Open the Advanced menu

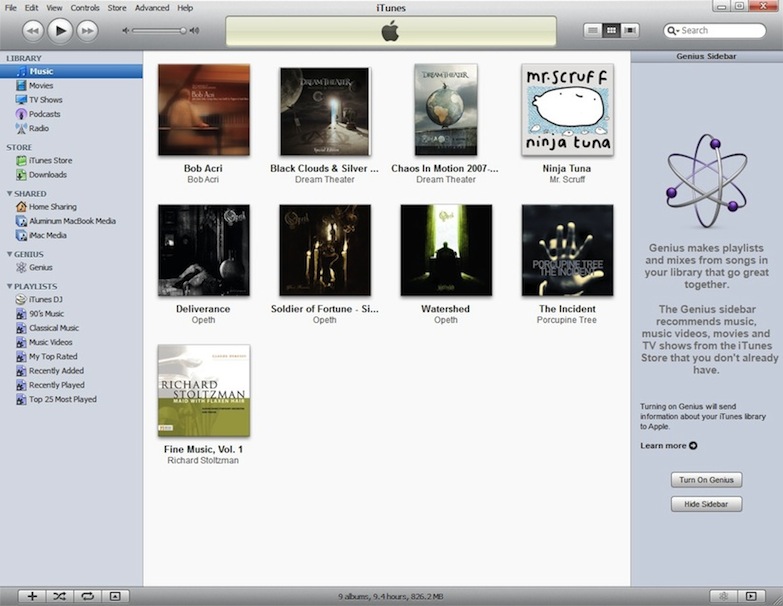152,7
